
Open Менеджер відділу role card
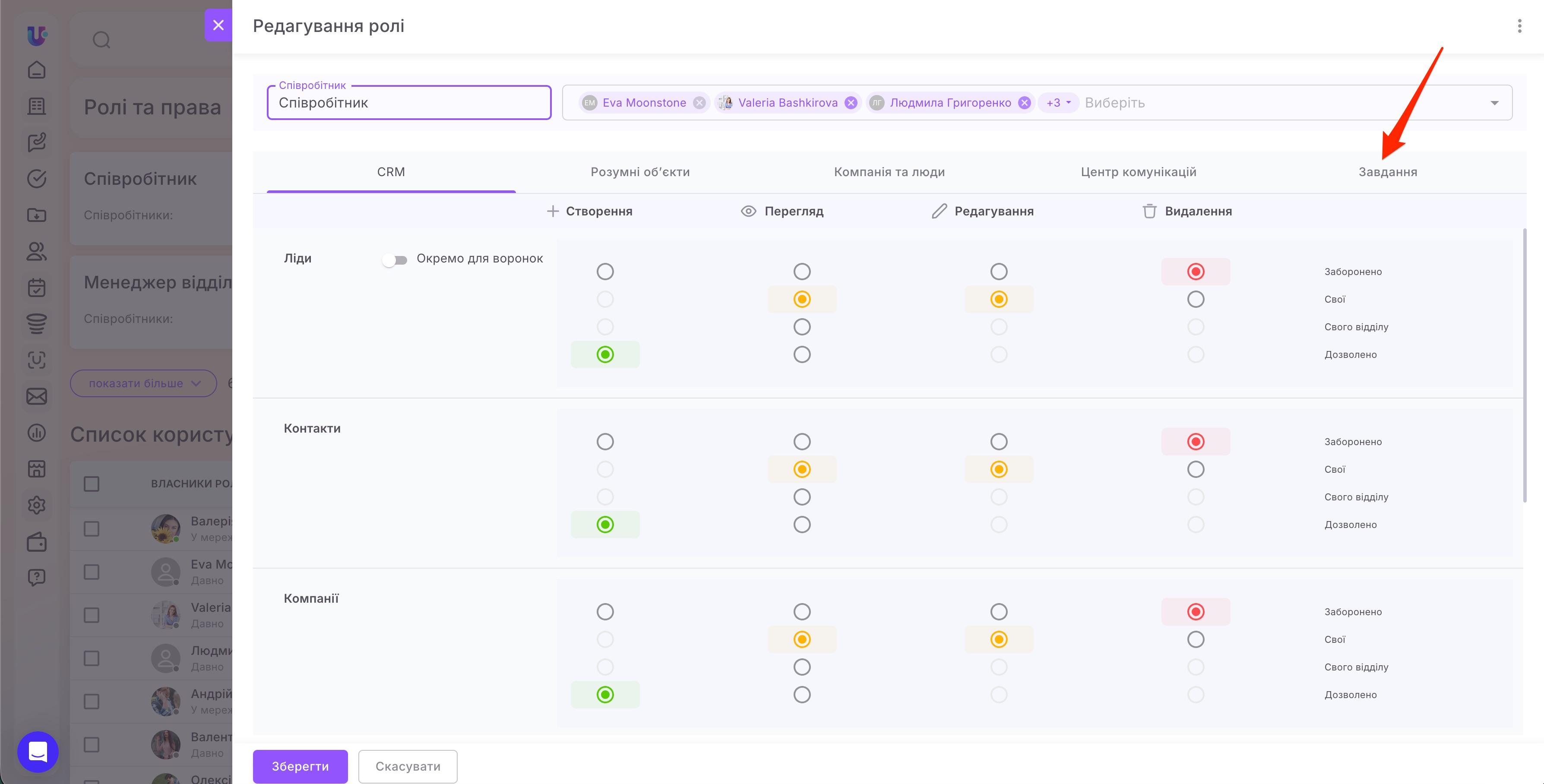(151, 302)
